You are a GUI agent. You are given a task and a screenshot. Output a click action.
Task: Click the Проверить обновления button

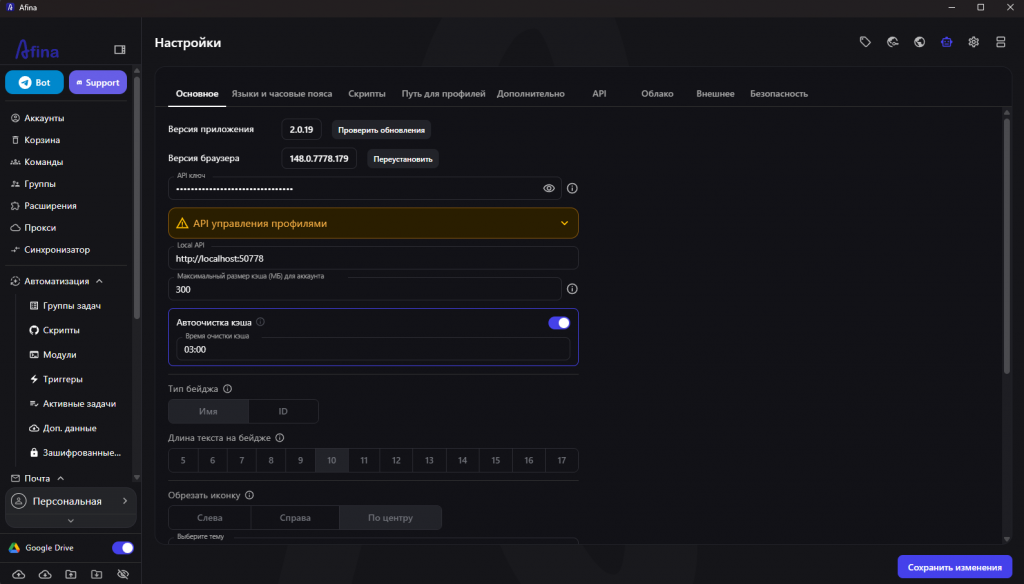click(381, 130)
